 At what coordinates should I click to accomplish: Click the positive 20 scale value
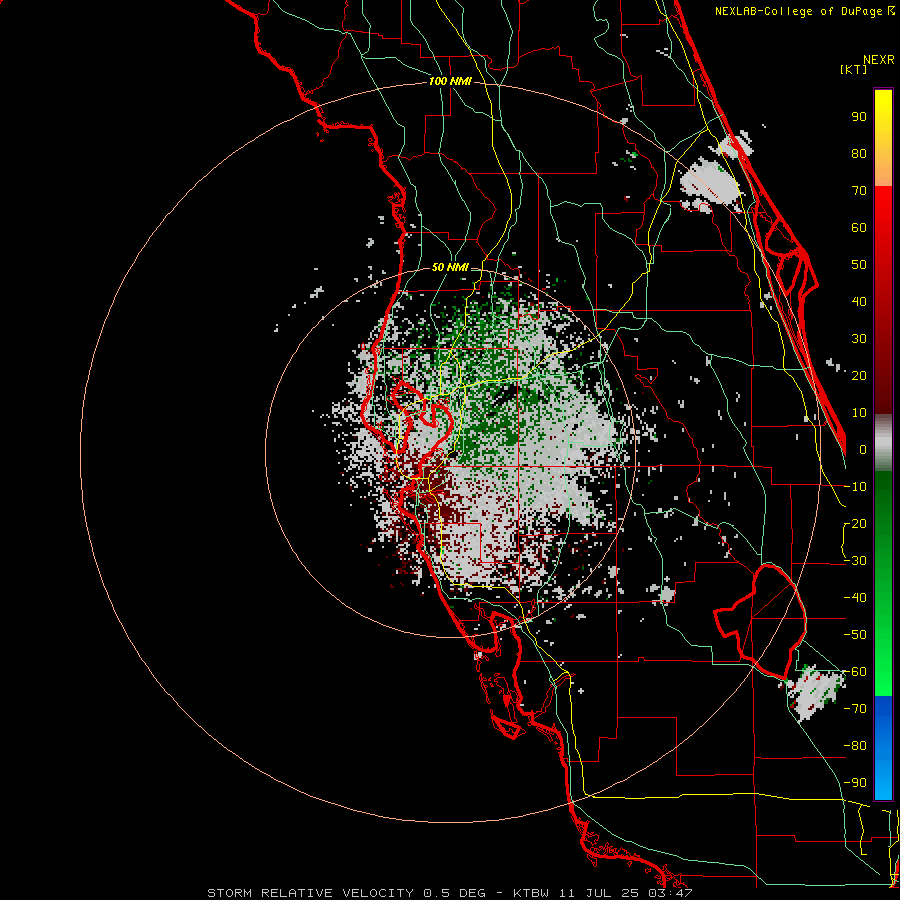pos(859,375)
